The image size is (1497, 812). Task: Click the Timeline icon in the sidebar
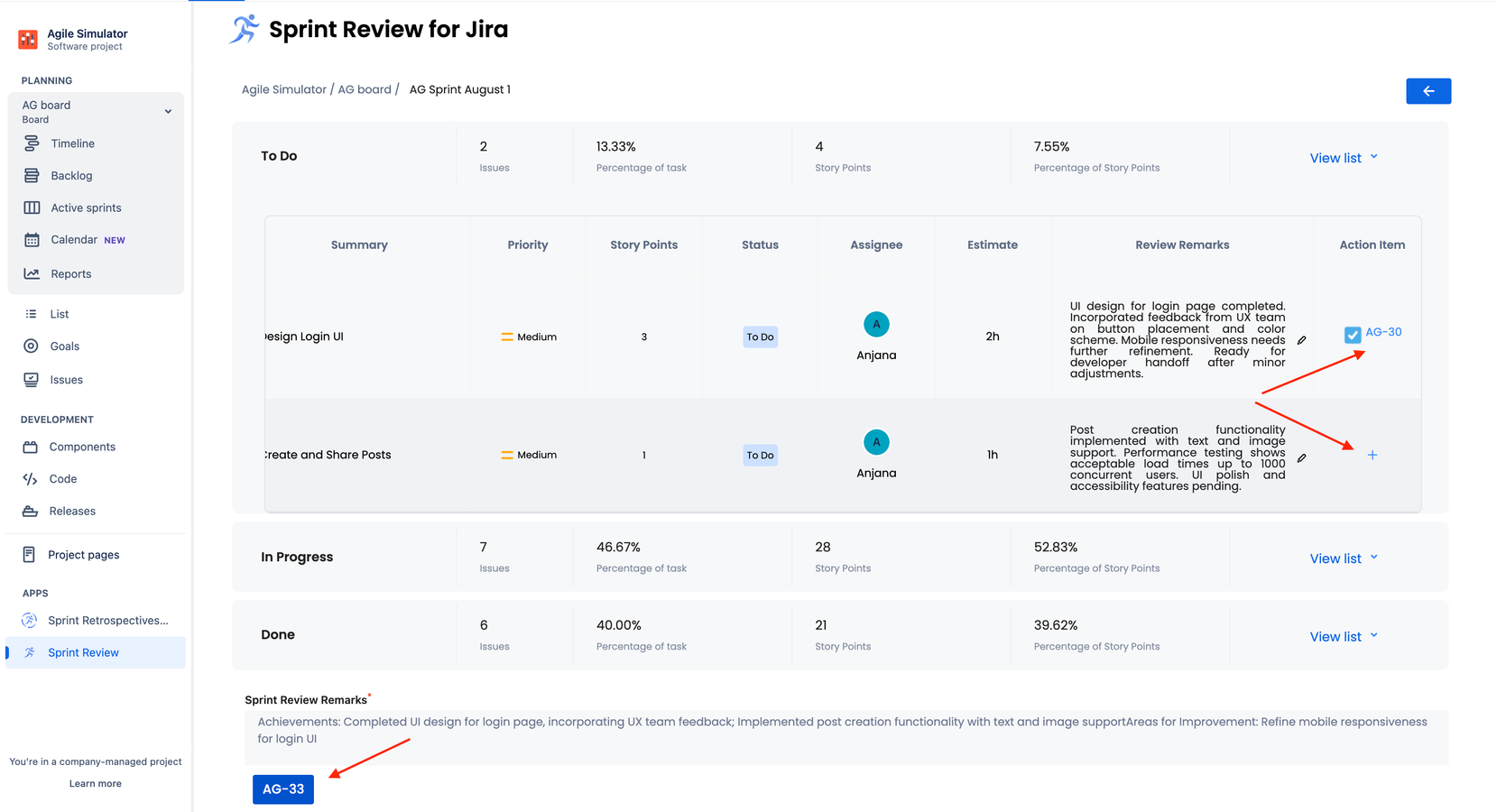pyautogui.click(x=32, y=143)
